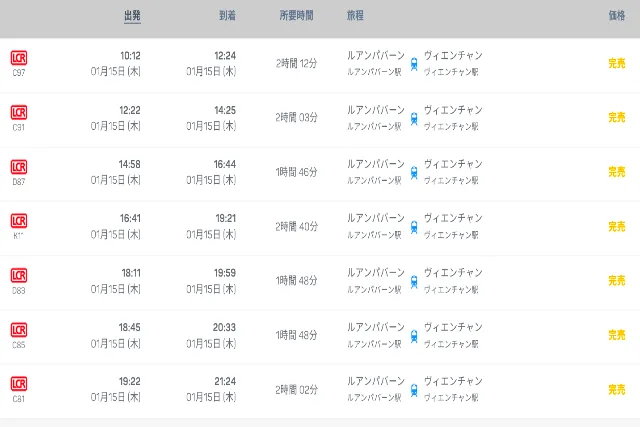Viewport: 640px width, 427px height.
Task: Click the LCR logo on the 14:58 train row
Action: (19, 167)
